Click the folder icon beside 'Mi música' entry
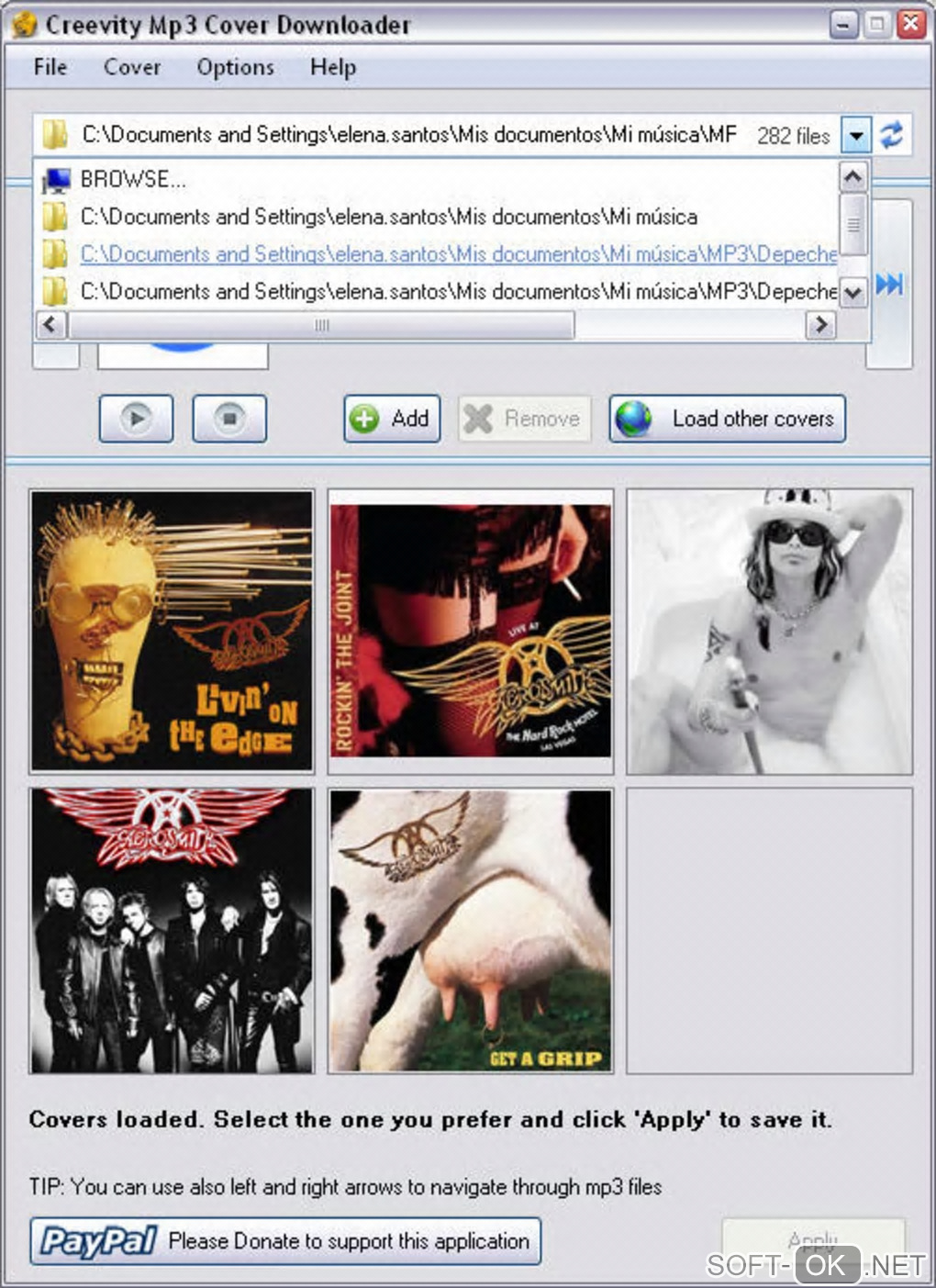 (x=55, y=218)
